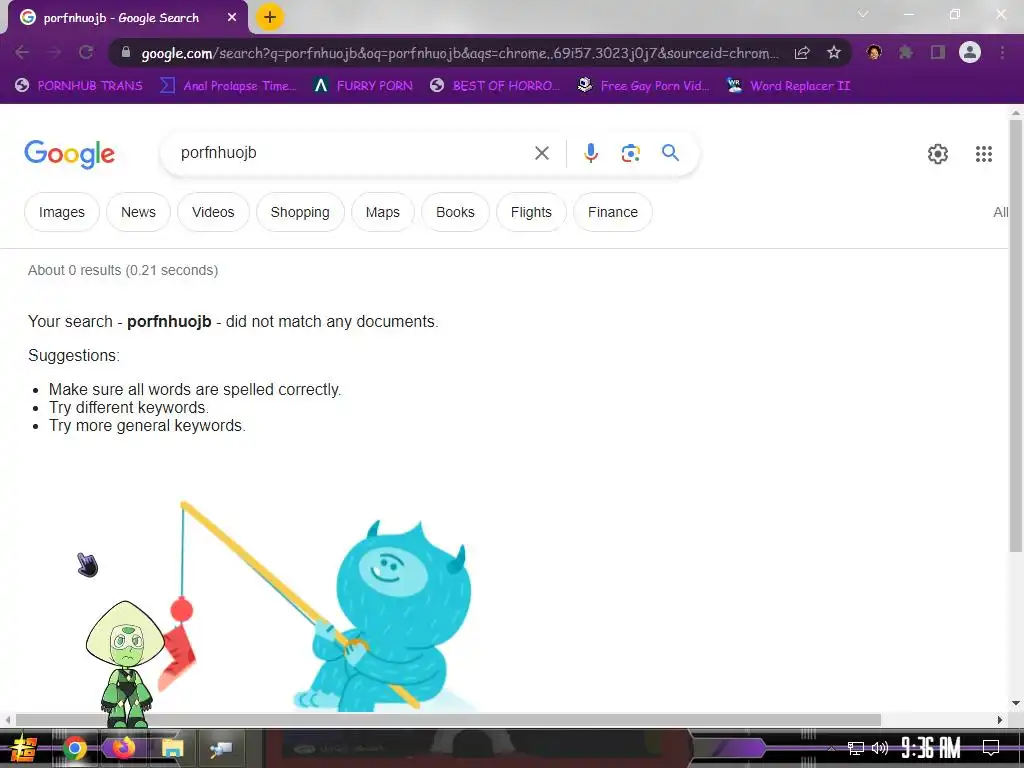Open the Google apps grid
1024x768 pixels.
coord(984,154)
